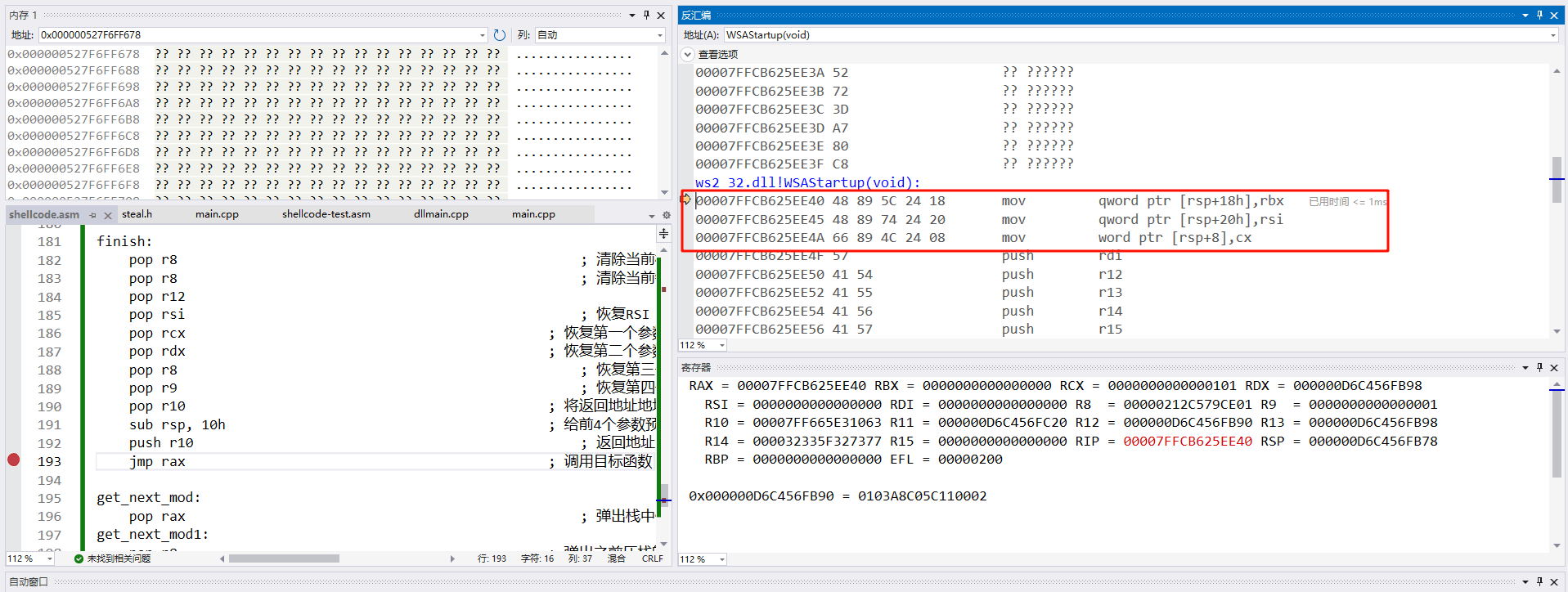Click the no-issues-found status icon
Viewport: 1568px width, 592px height.
click(x=79, y=558)
